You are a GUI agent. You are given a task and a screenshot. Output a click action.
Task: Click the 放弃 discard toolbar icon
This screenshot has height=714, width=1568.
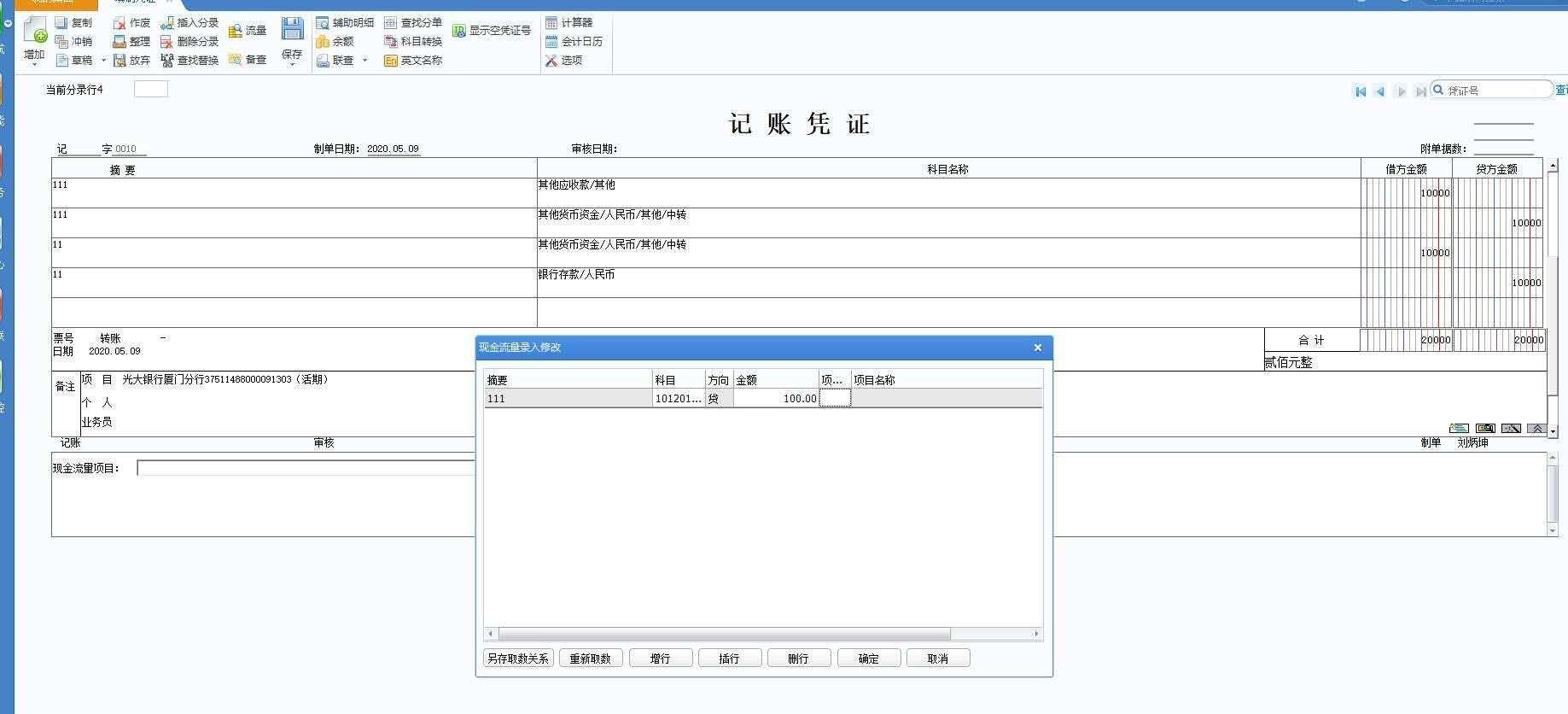(x=119, y=61)
